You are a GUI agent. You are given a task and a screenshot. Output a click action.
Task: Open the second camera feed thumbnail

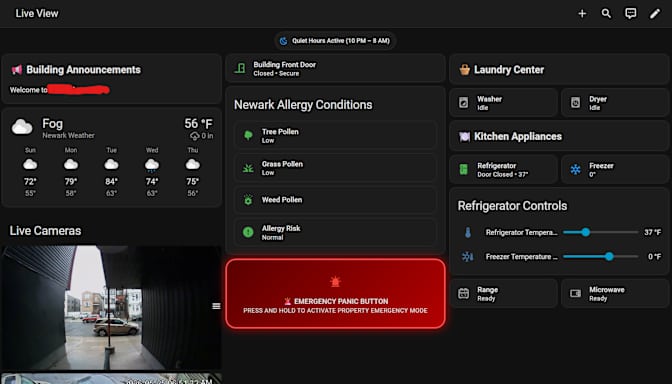pos(111,378)
